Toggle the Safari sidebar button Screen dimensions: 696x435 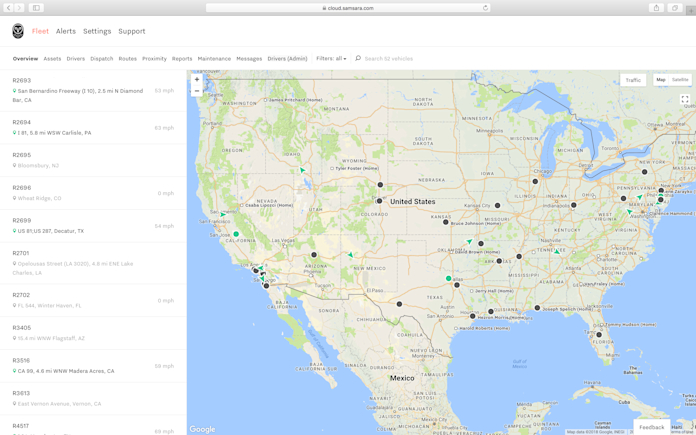tap(36, 8)
